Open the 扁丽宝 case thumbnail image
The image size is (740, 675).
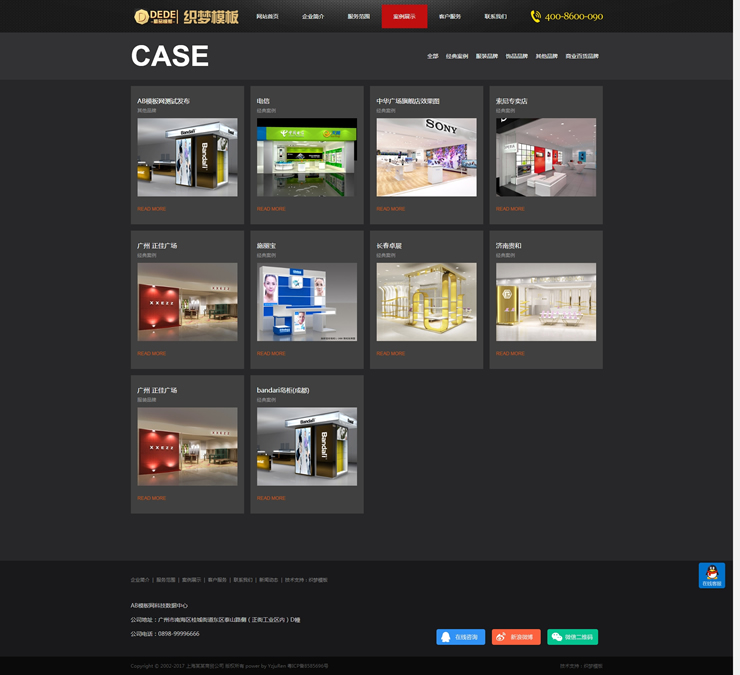tap(306, 302)
